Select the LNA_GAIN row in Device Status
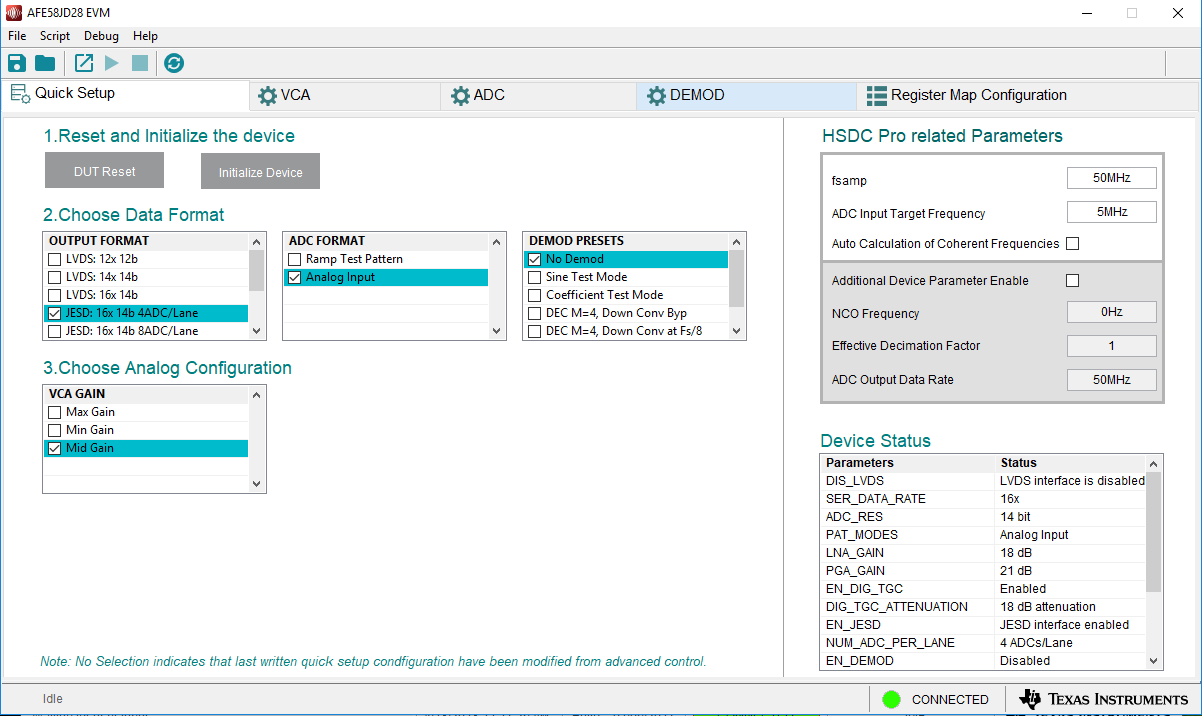Image resolution: width=1202 pixels, height=716 pixels. pos(983,553)
